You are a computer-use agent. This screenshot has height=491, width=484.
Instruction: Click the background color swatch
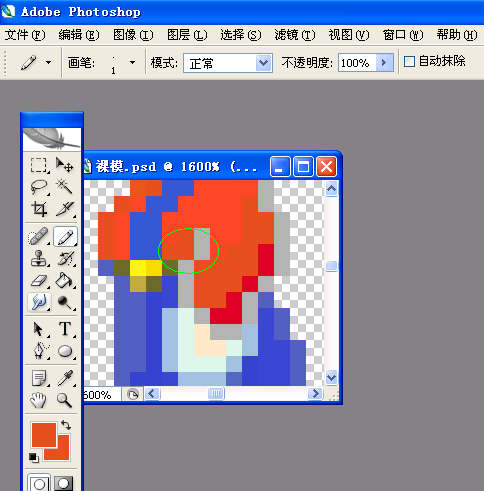[63, 453]
